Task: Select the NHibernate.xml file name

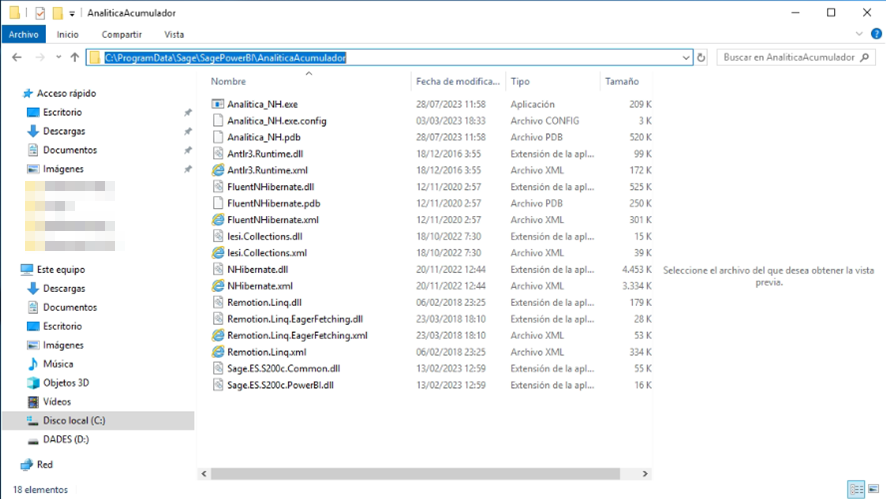Action: point(260,286)
